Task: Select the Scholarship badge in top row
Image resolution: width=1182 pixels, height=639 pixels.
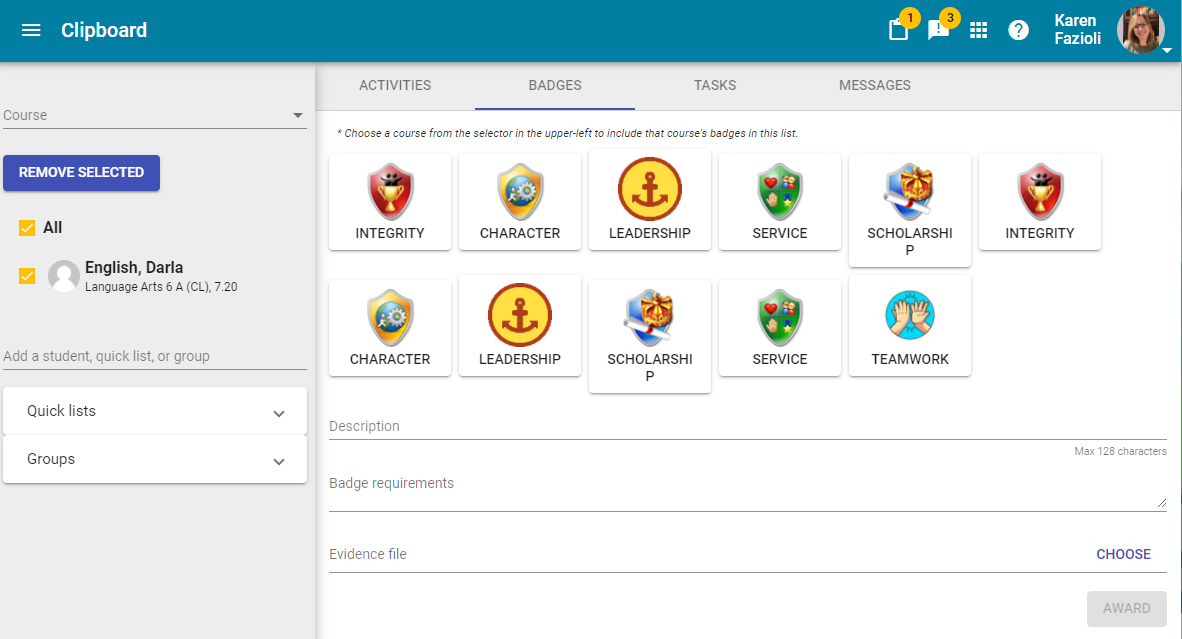Action: (910, 210)
